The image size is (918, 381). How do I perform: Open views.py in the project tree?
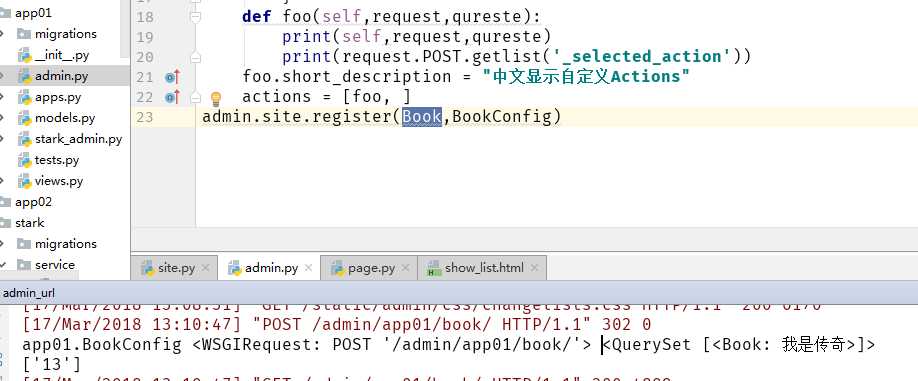(x=59, y=181)
